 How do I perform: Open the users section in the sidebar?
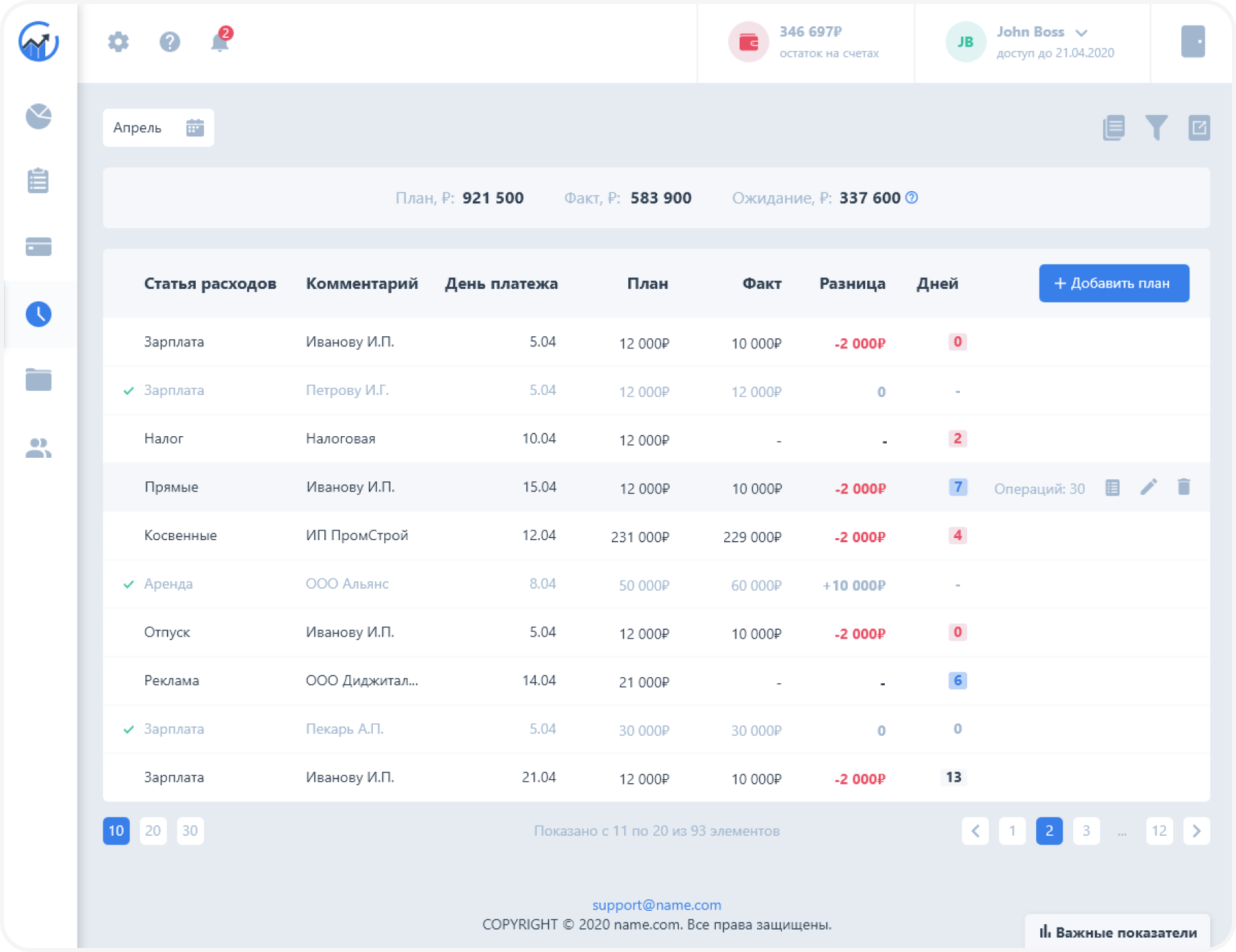click(x=38, y=448)
